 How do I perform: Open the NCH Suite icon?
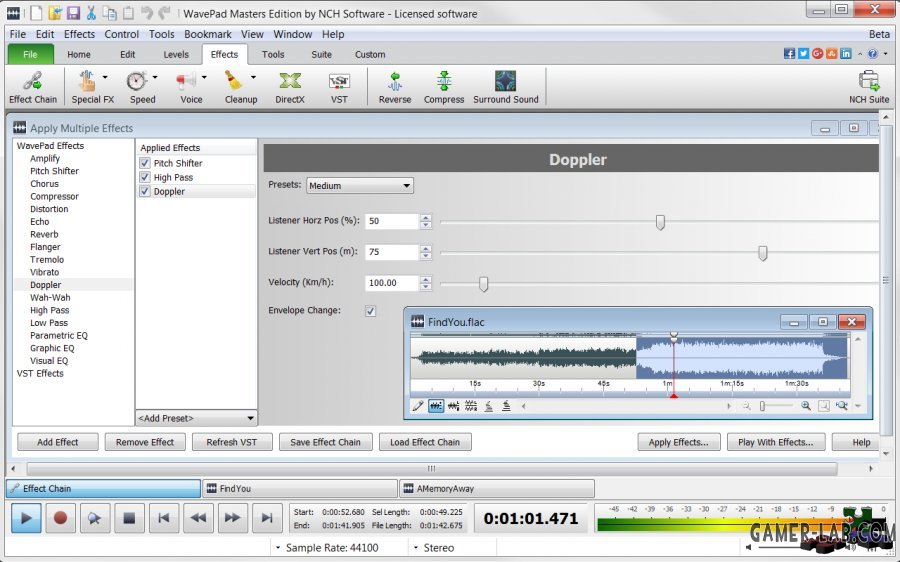[869, 81]
